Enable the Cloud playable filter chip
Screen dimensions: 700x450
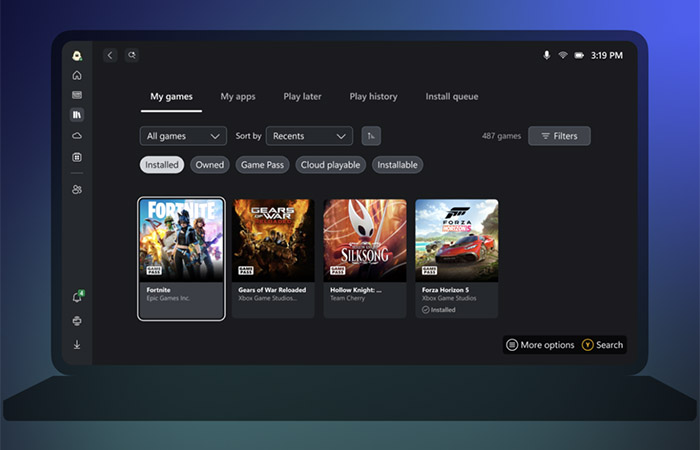click(331, 165)
